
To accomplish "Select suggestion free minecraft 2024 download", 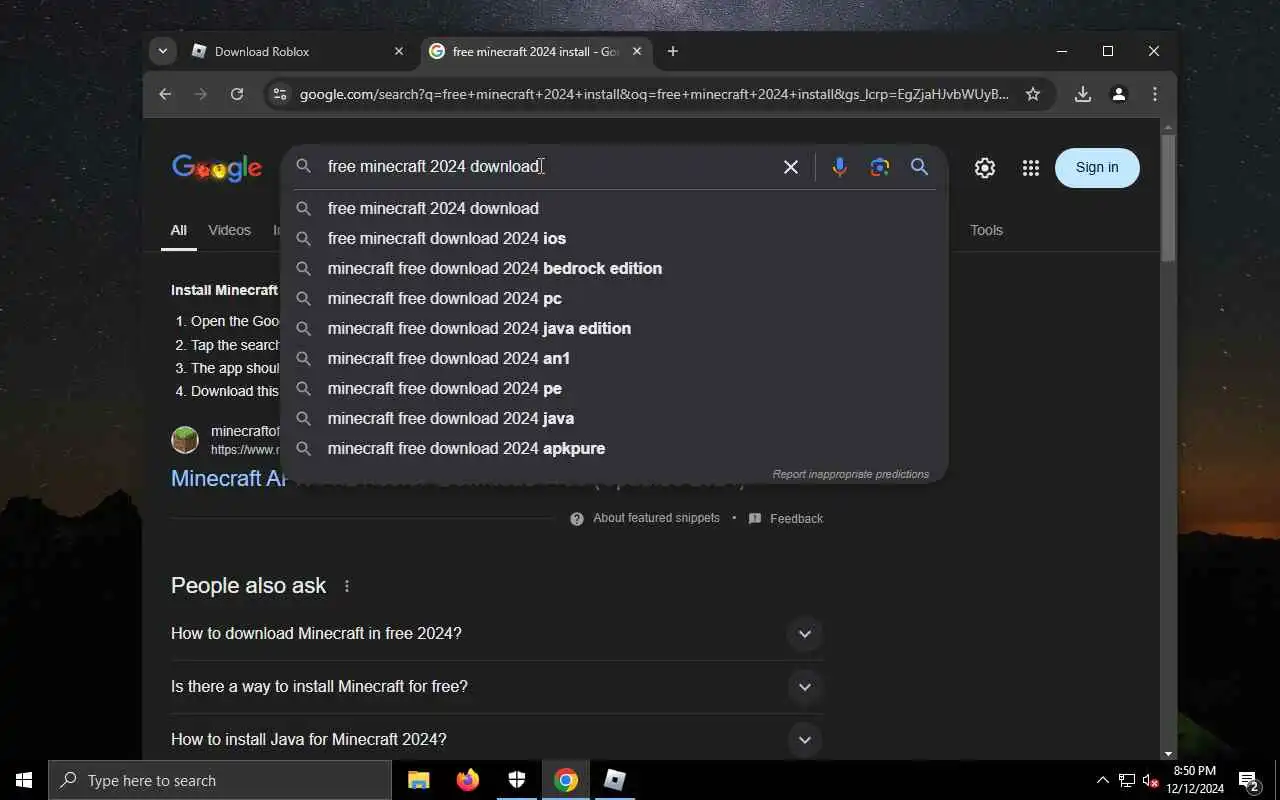I will [x=614, y=208].
